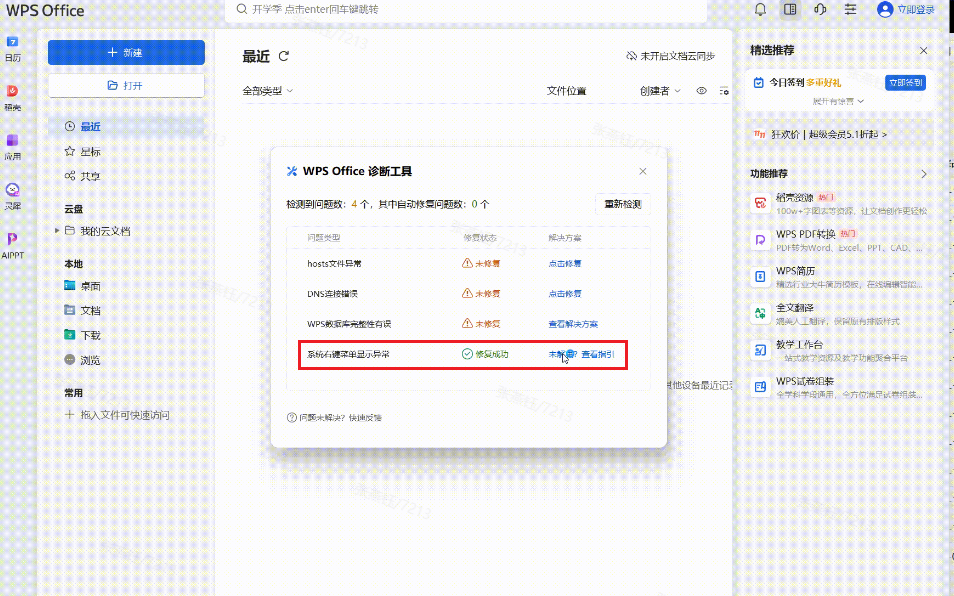Click 点击修复 for hosts文件异常
The image size is (954, 596).
pos(565,263)
